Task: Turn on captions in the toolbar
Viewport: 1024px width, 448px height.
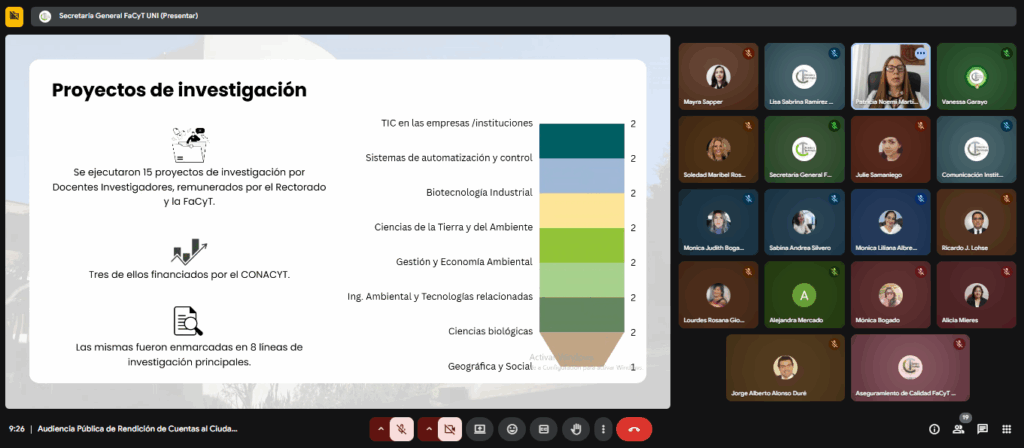Action: [544, 429]
